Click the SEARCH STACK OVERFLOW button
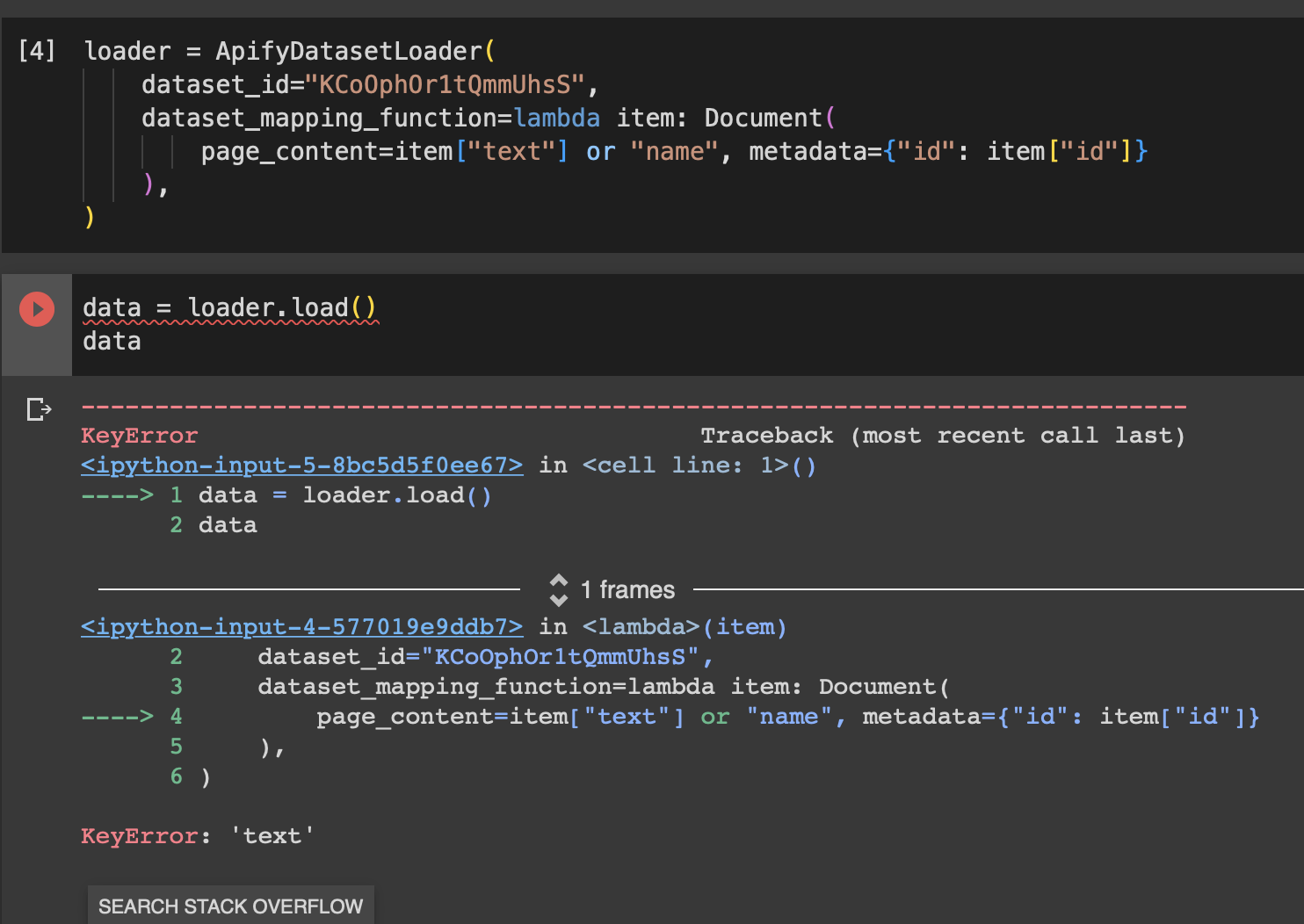1304x924 pixels. click(230, 906)
